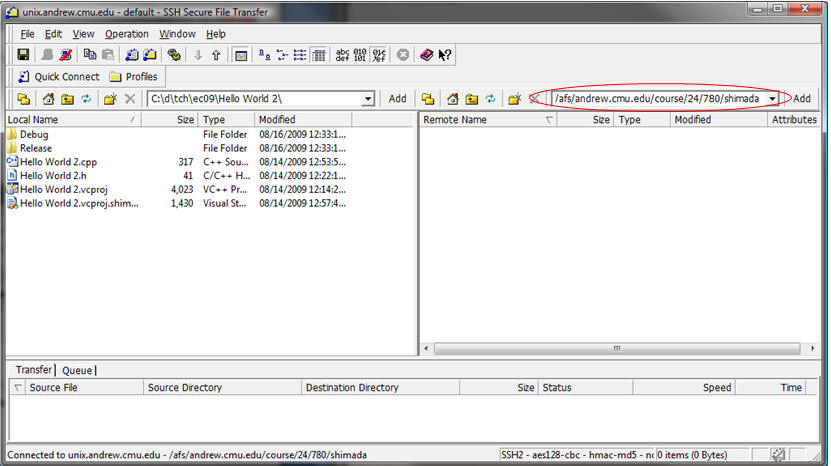
Task: Open the View menu
Action: tap(83, 34)
